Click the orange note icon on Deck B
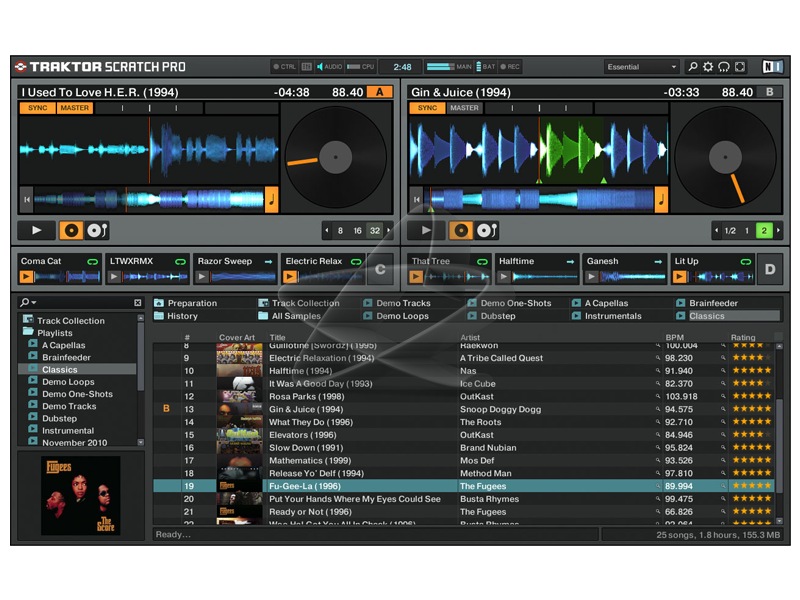Screen dimensions: 800x600 point(661,199)
